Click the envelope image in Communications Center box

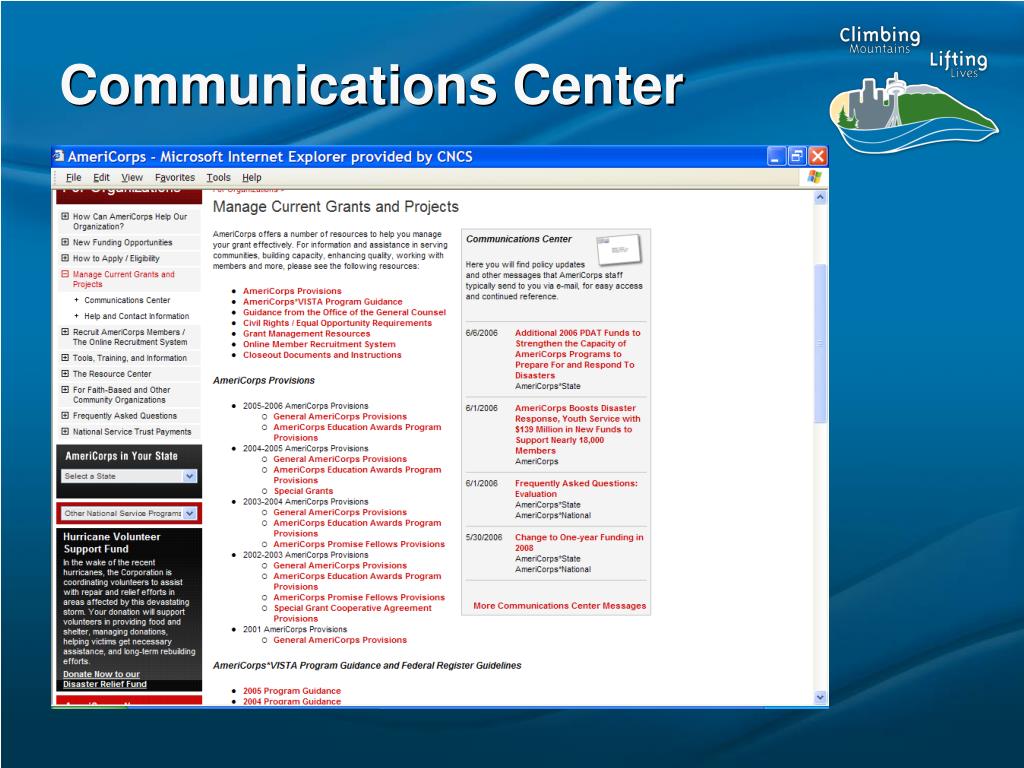coord(619,249)
